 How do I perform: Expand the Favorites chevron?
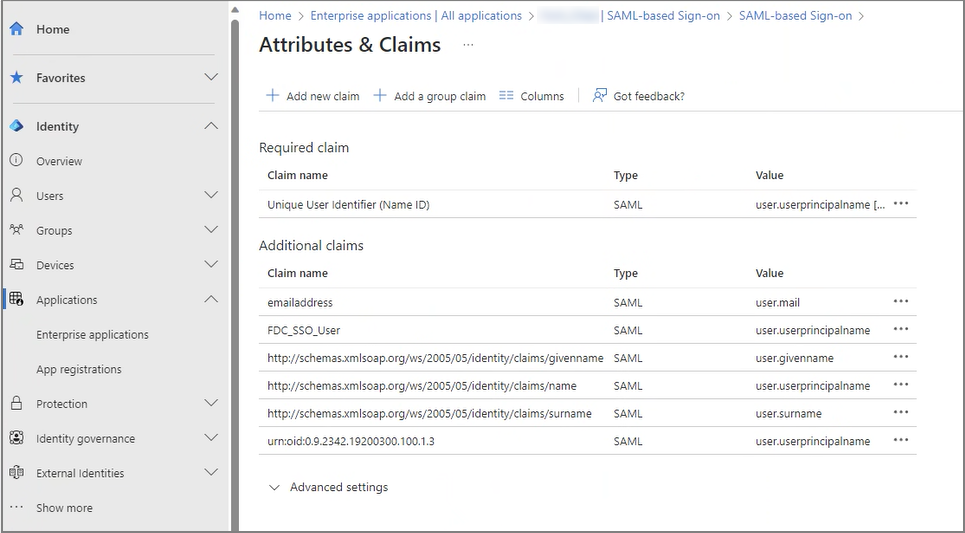pos(210,77)
